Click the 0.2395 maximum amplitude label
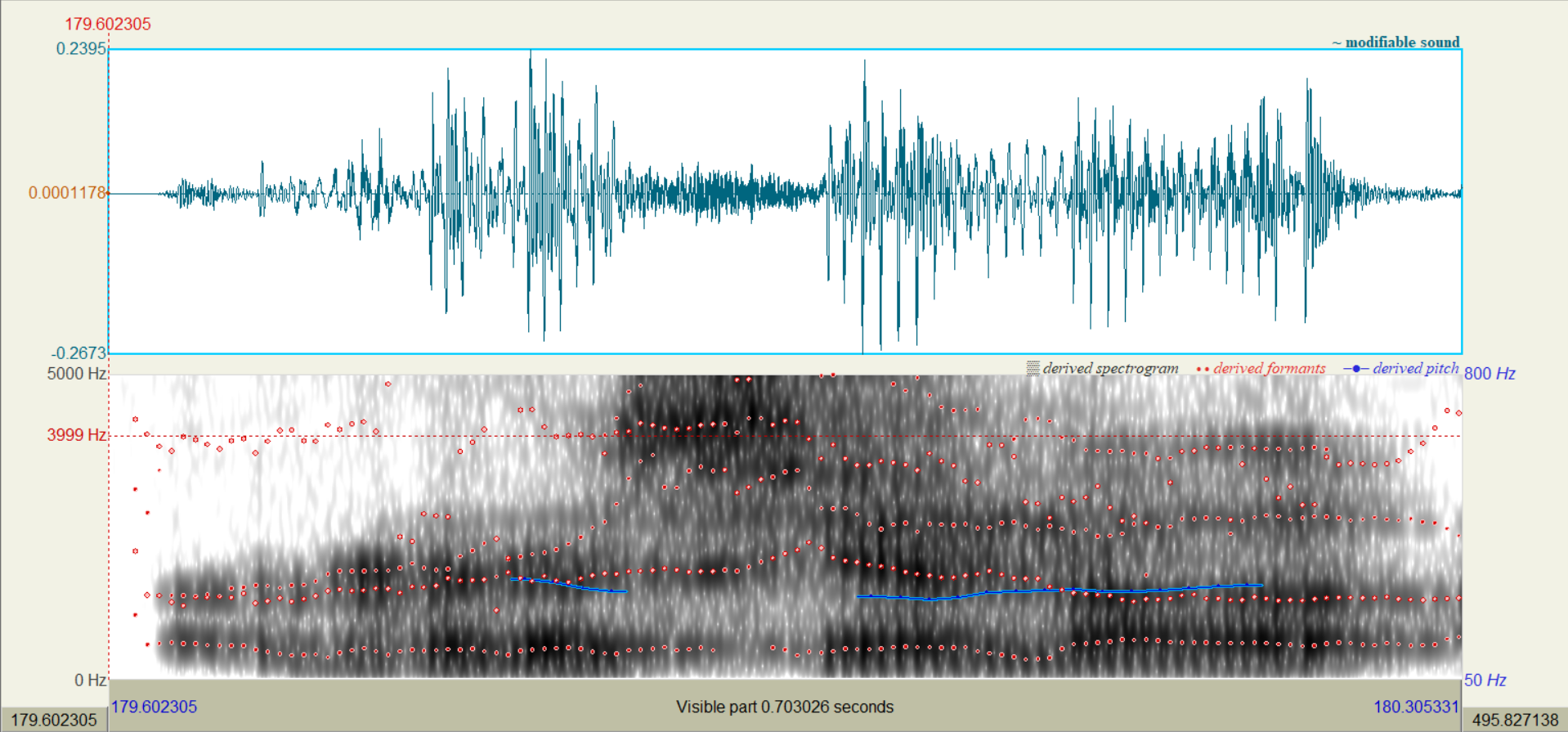 81,49
